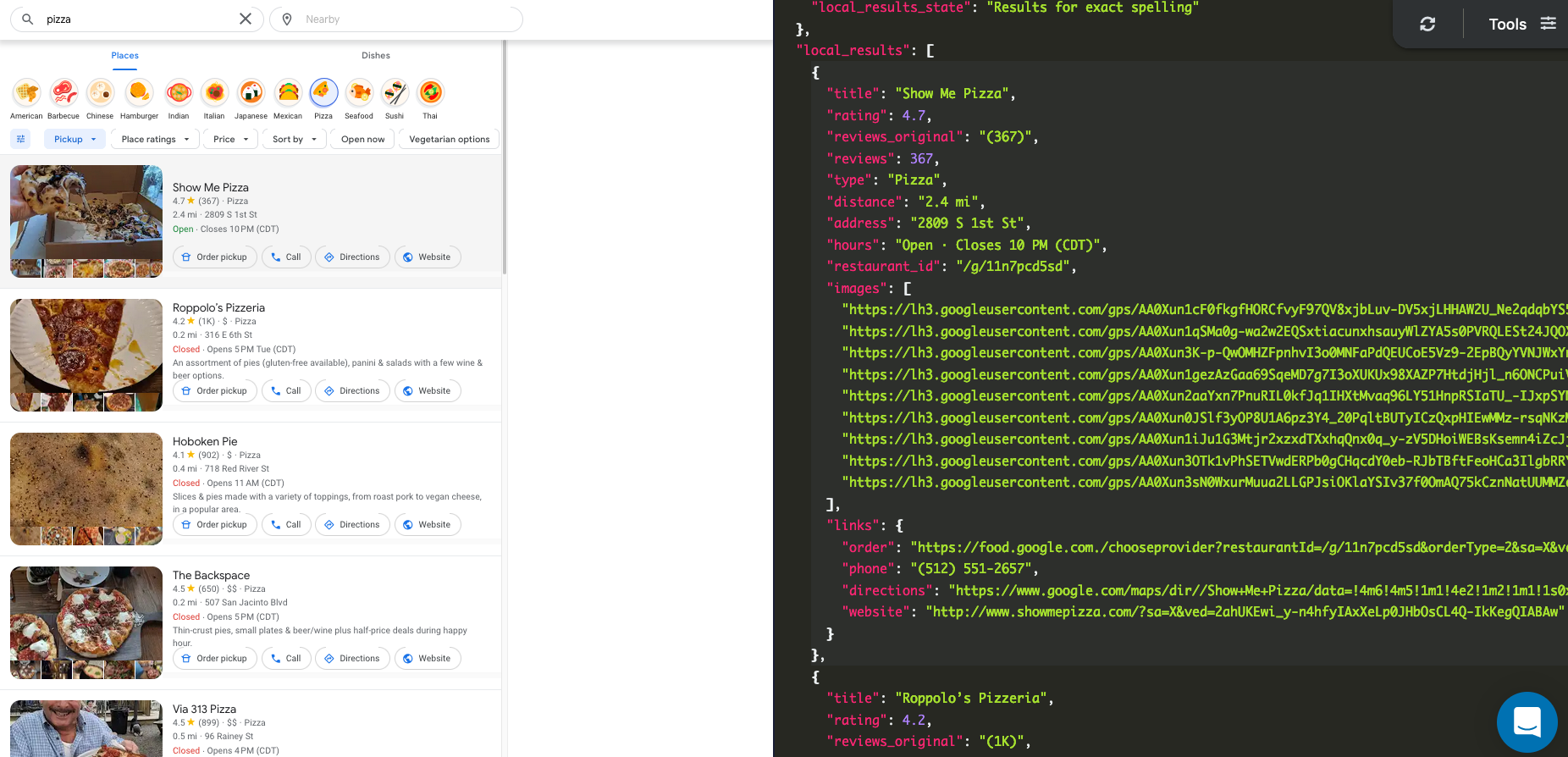
Task: Switch to the Dishes tab
Action: [x=376, y=56]
